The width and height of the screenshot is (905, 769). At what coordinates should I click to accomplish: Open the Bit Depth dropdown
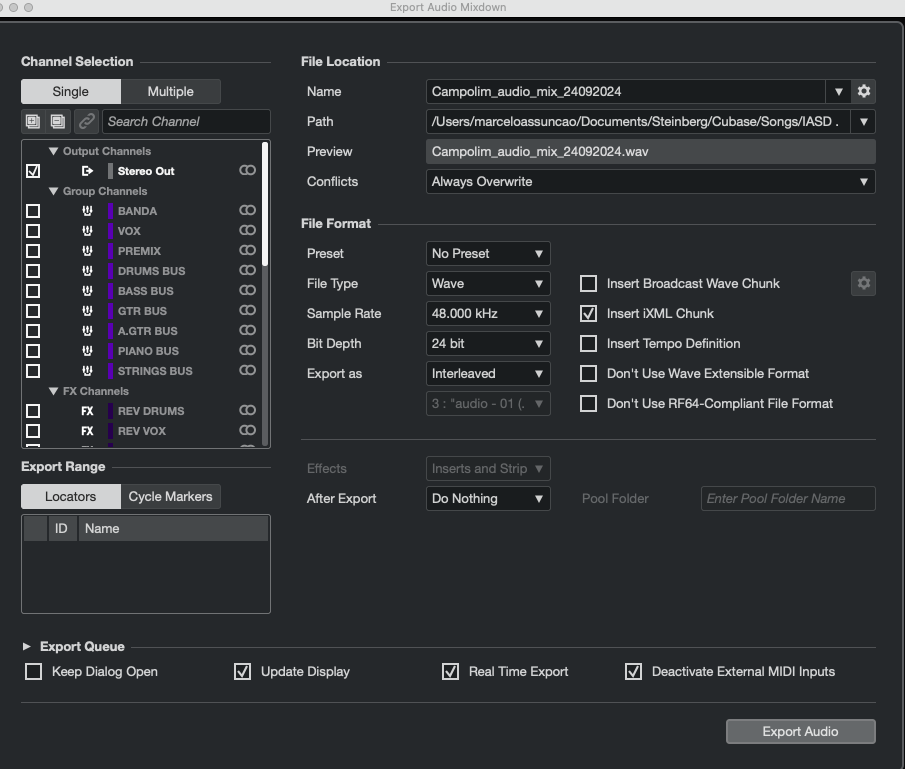coord(488,344)
